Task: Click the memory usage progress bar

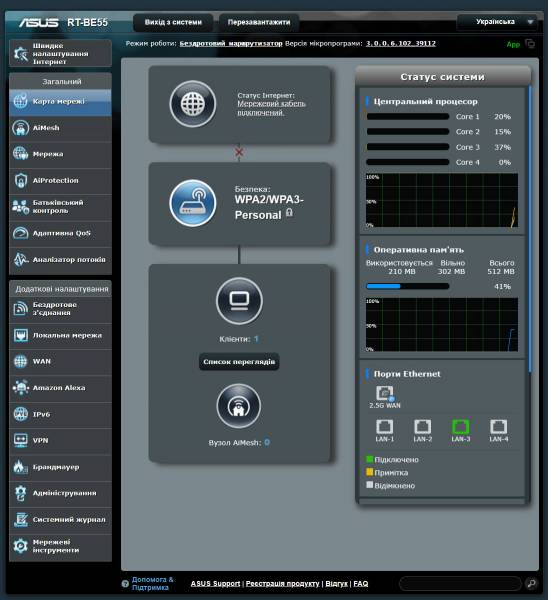Action: coord(408,286)
